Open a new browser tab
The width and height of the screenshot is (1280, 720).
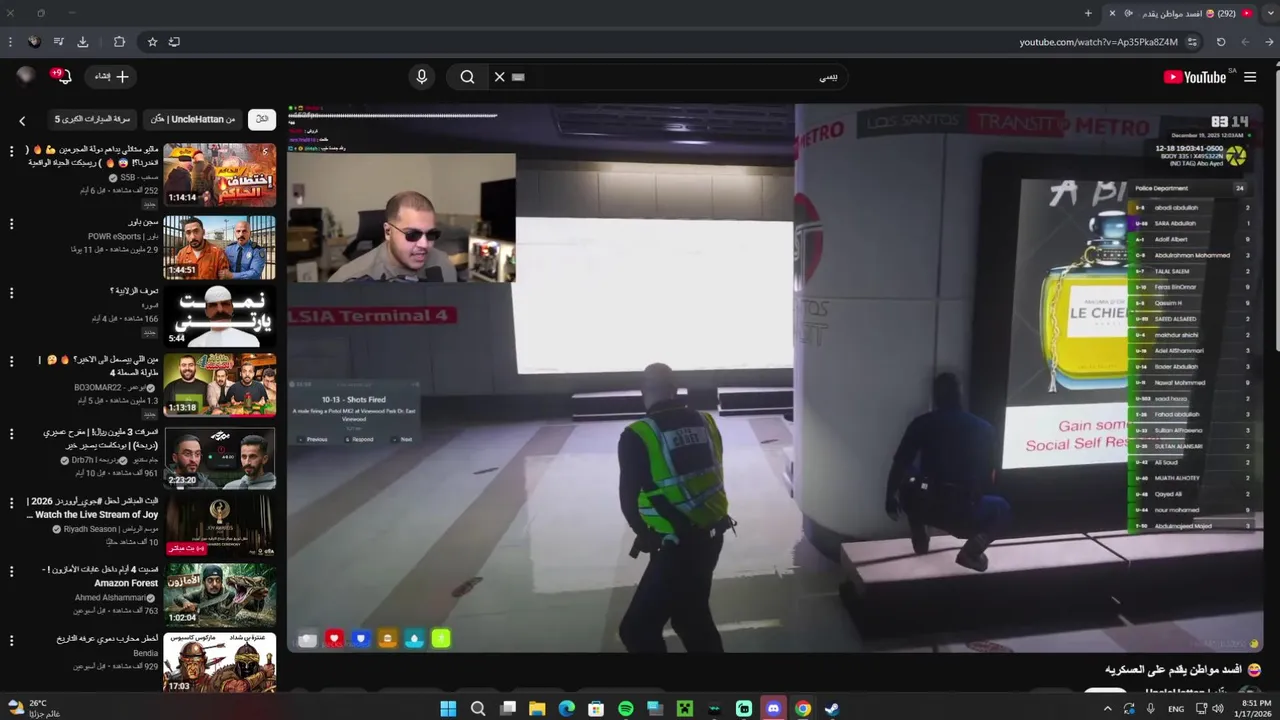coord(1088,13)
